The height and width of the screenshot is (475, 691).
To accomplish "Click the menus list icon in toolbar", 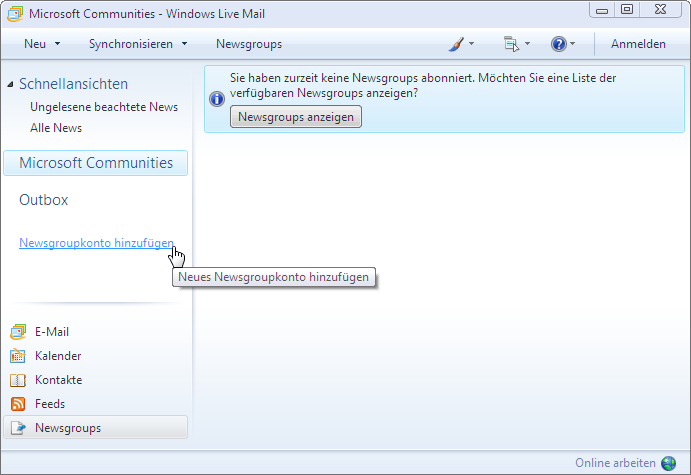I will tap(511, 44).
